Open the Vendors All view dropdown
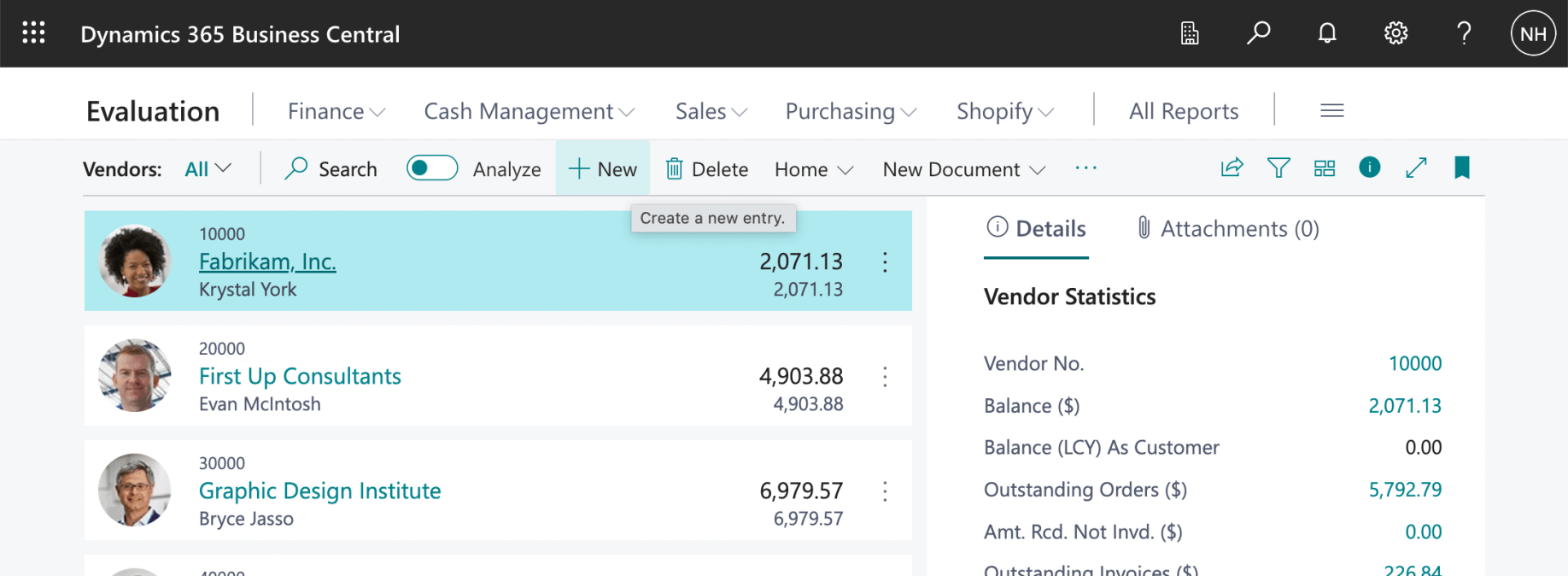Image resolution: width=1568 pixels, height=576 pixels. (208, 169)
